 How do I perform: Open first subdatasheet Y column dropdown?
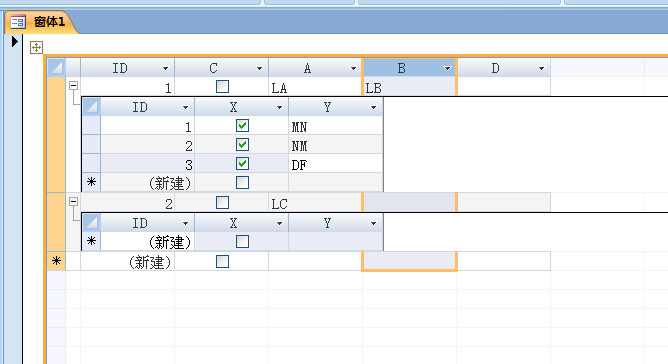pos(373,107)
